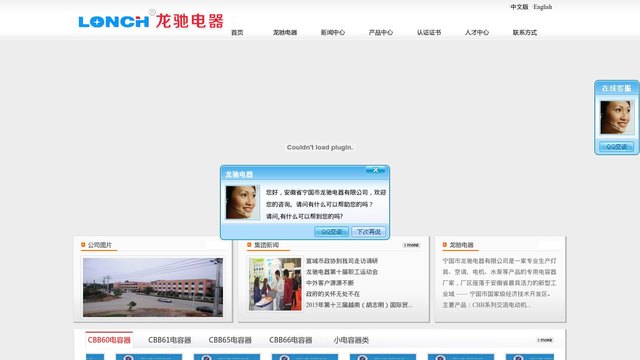Select the CBB65电容器 product tab
The height and width of the screenshot is (360, 640).
coord(230,340)
